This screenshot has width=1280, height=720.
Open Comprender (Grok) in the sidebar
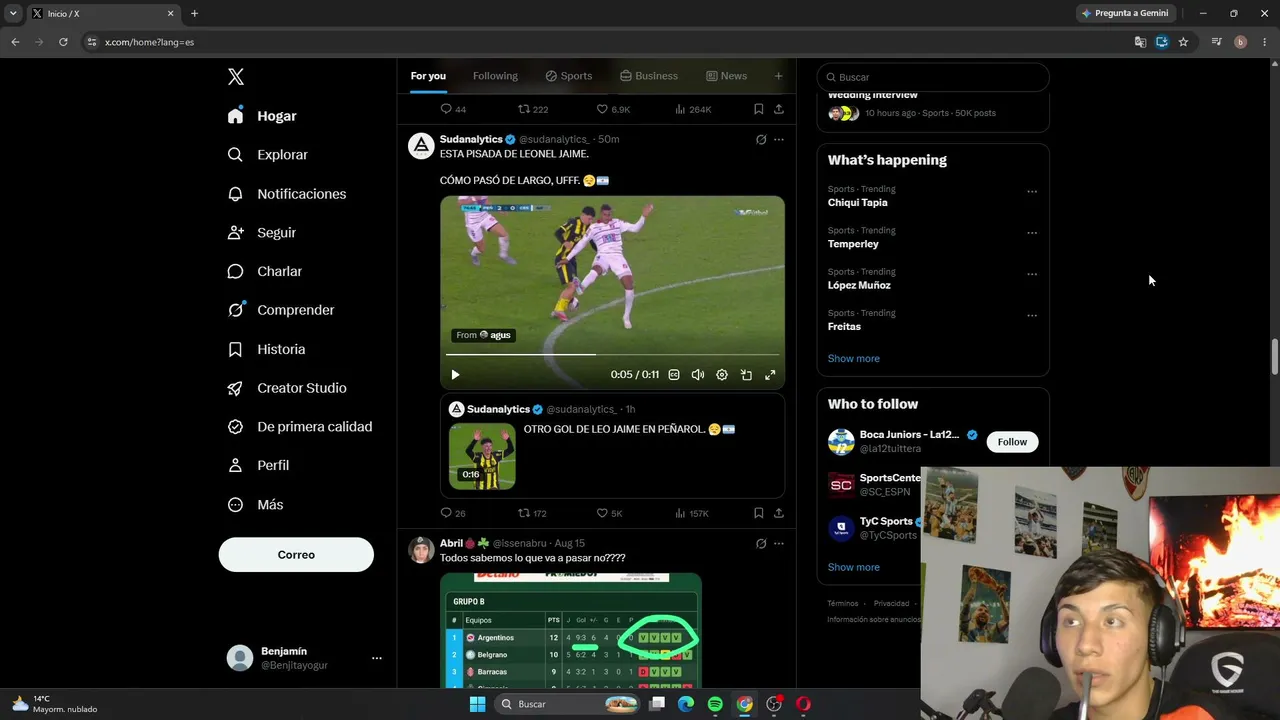pos(280,310)
